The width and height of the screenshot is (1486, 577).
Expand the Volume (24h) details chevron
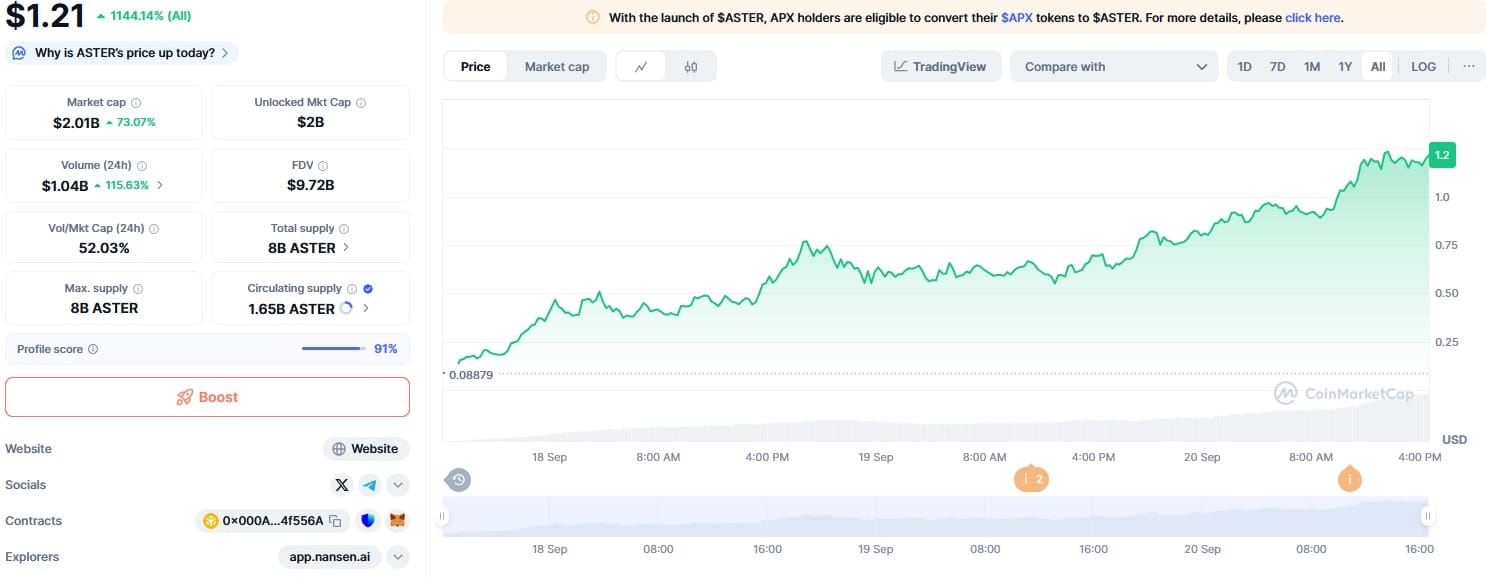click(160, 185)
